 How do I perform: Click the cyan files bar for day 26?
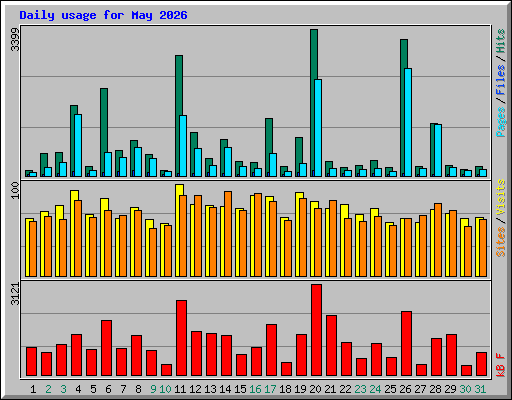point(408,122)
